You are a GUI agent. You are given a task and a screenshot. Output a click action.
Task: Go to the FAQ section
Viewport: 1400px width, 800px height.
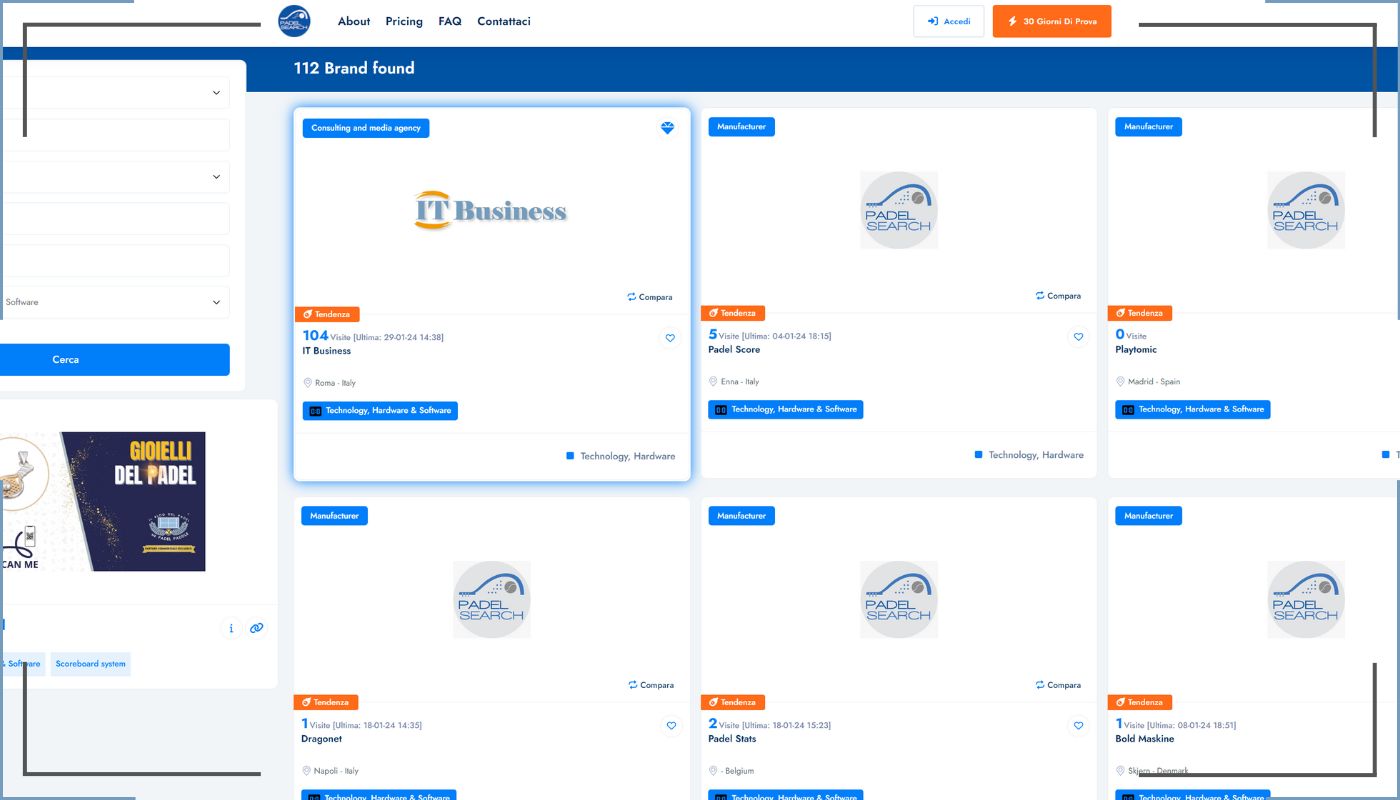click(x=450, y=21)
